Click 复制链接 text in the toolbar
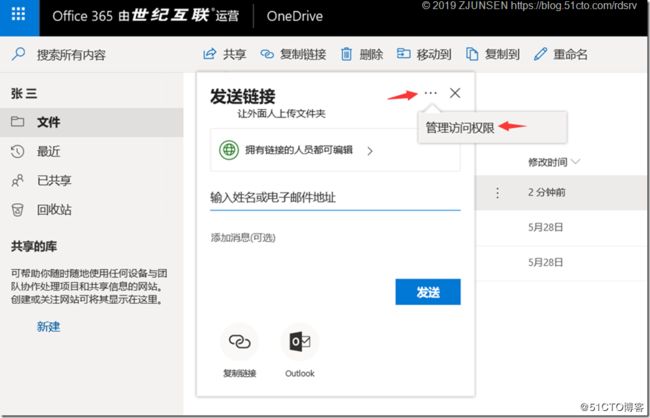This screenshot has height=418, width=650. coord(303,54)
